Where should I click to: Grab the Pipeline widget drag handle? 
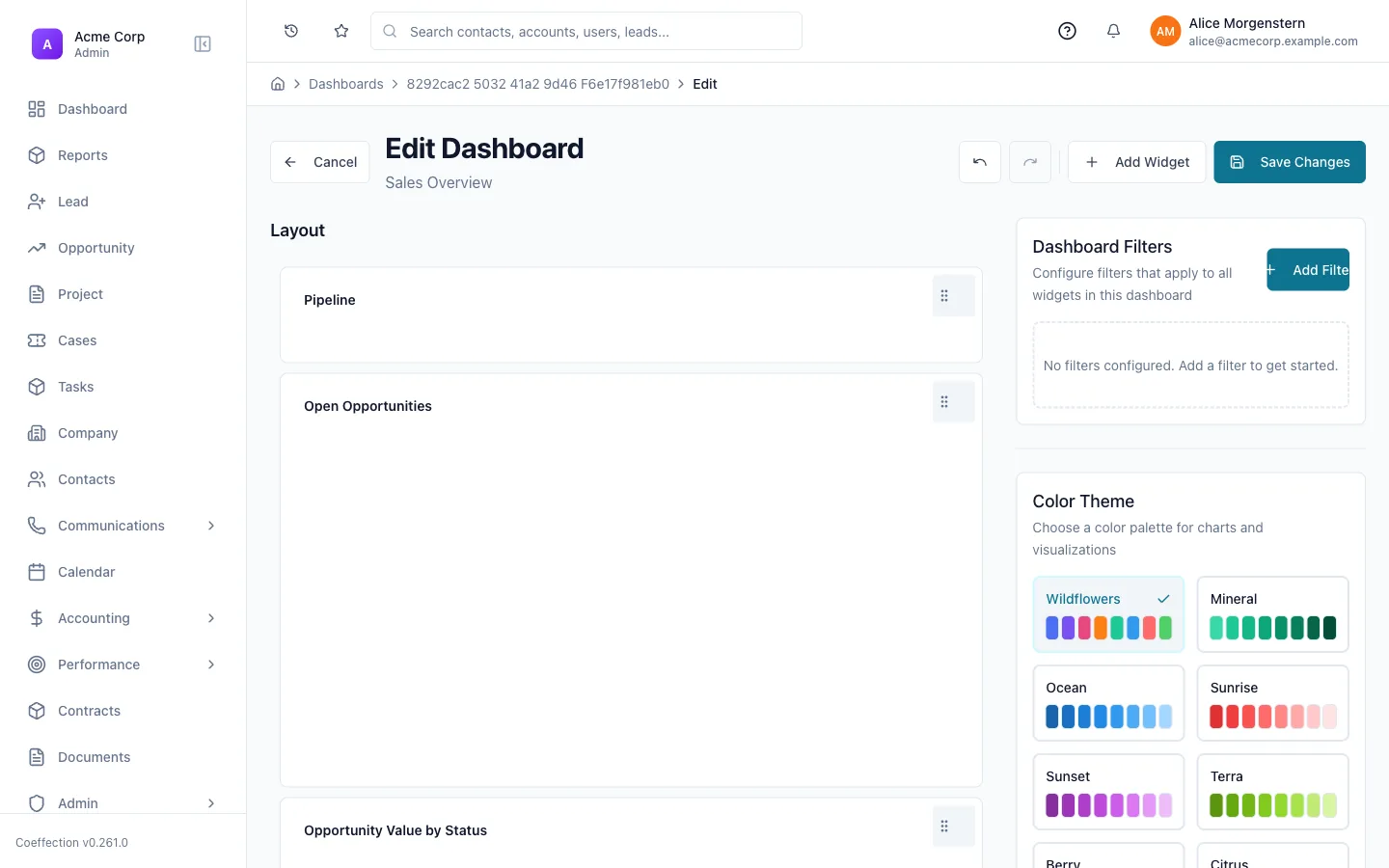[945, 296]
